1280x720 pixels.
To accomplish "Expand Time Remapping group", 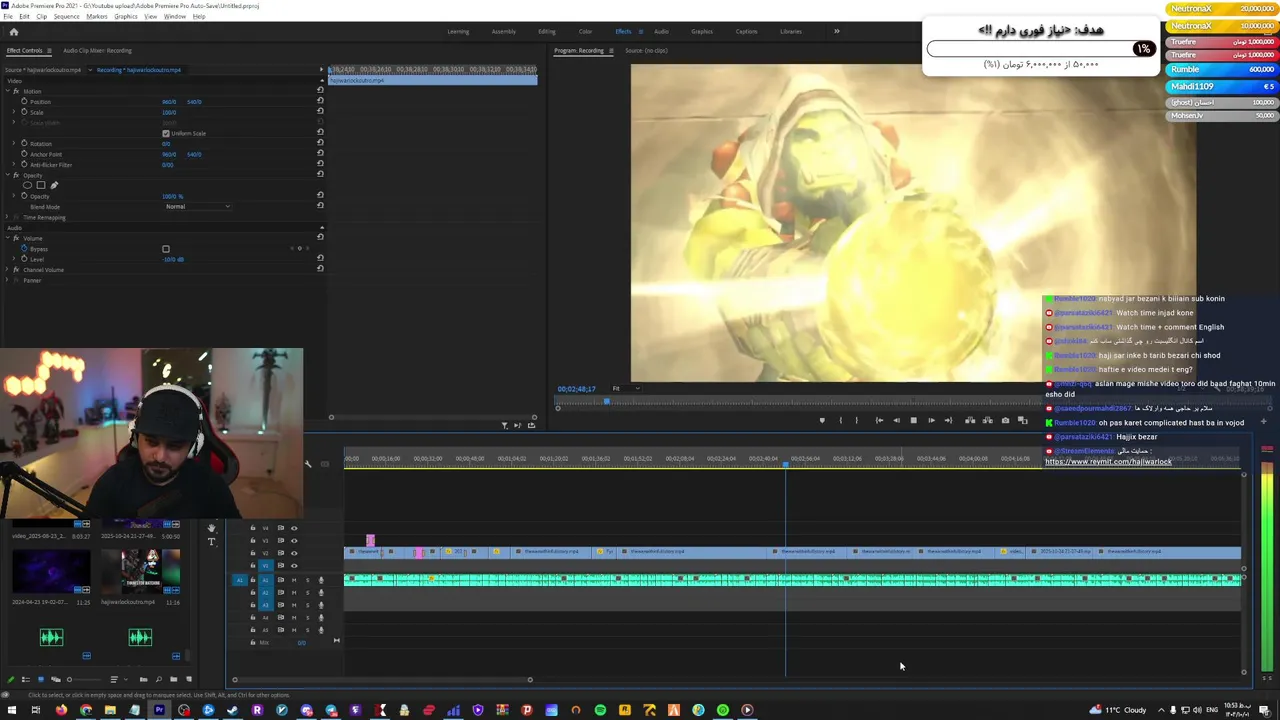I will tap(9, 217).
